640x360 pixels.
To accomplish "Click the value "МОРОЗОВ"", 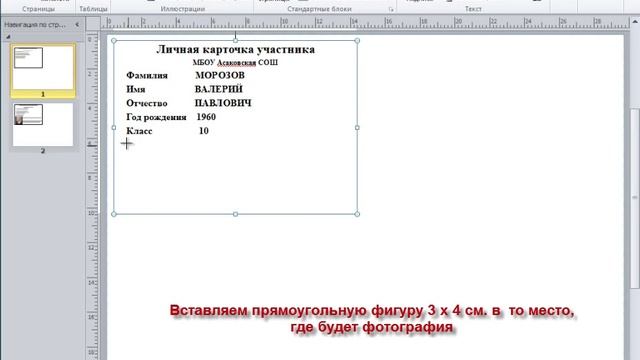I will (220, 76).
